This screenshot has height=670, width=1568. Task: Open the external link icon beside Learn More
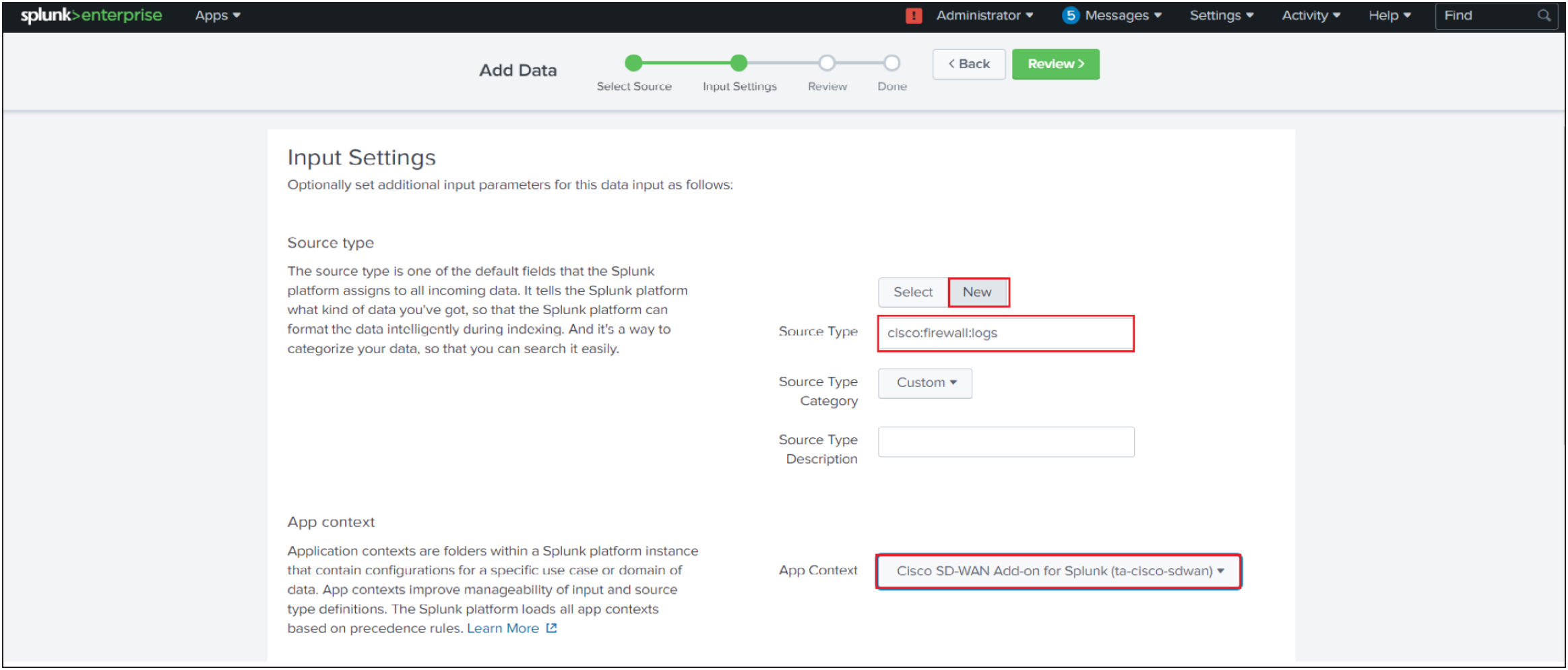coord(551,628)
